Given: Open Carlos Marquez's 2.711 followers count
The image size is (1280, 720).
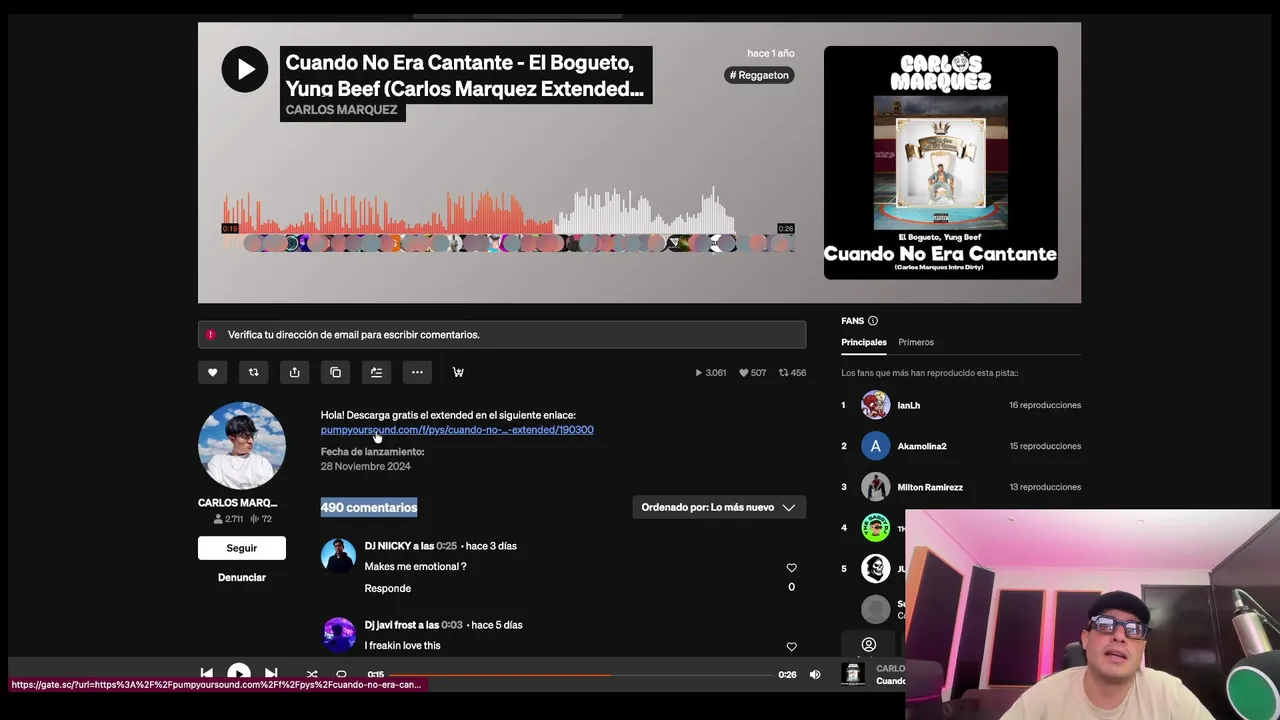Looking at the screenshot, I should pyautogui.click(x=229, y=519).
